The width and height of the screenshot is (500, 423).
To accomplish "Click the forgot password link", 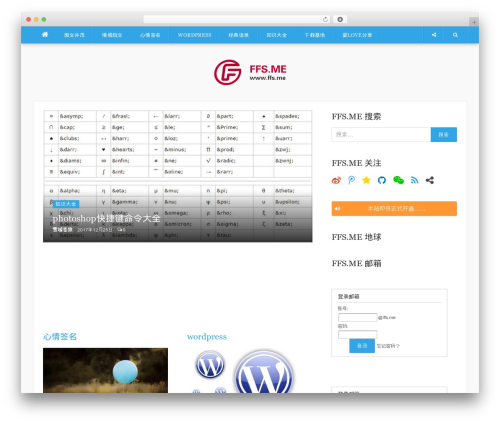I will 388,346.
